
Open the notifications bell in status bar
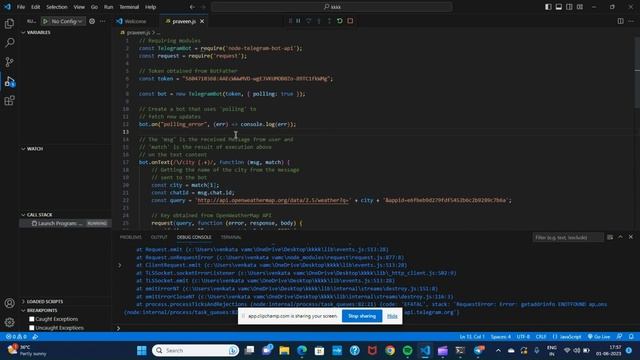[631, 337]
